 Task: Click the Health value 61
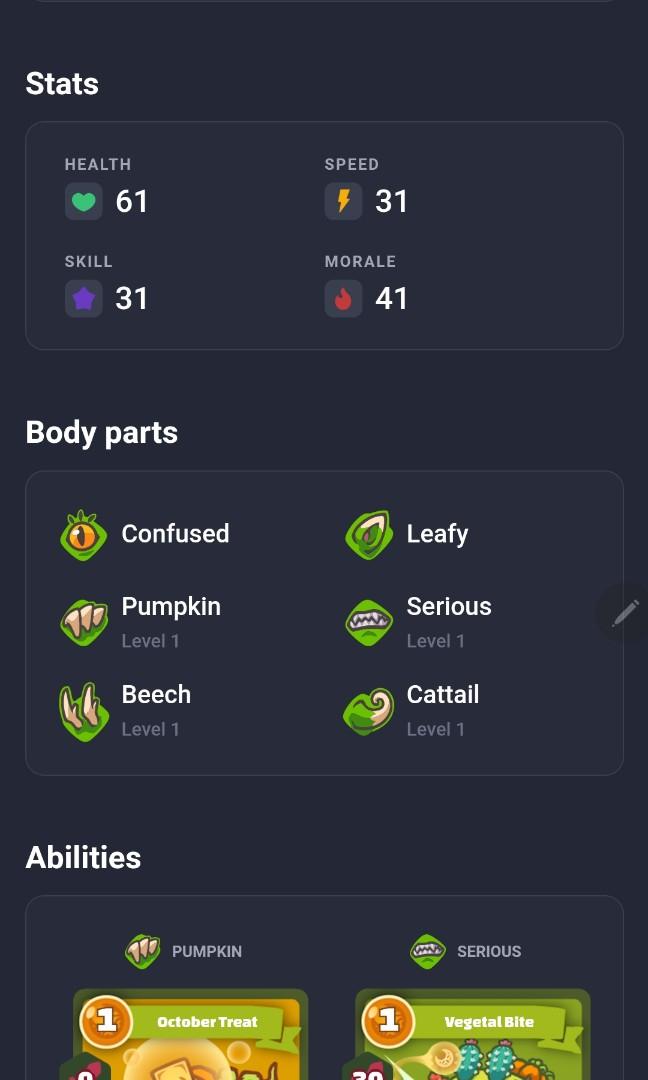pos(132,202)
